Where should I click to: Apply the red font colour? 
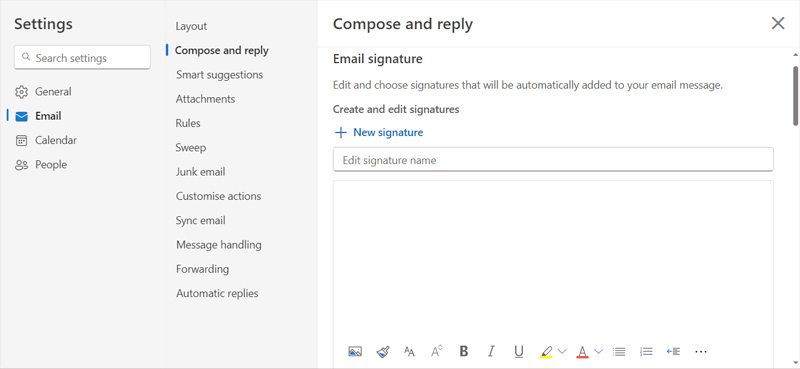582,352
